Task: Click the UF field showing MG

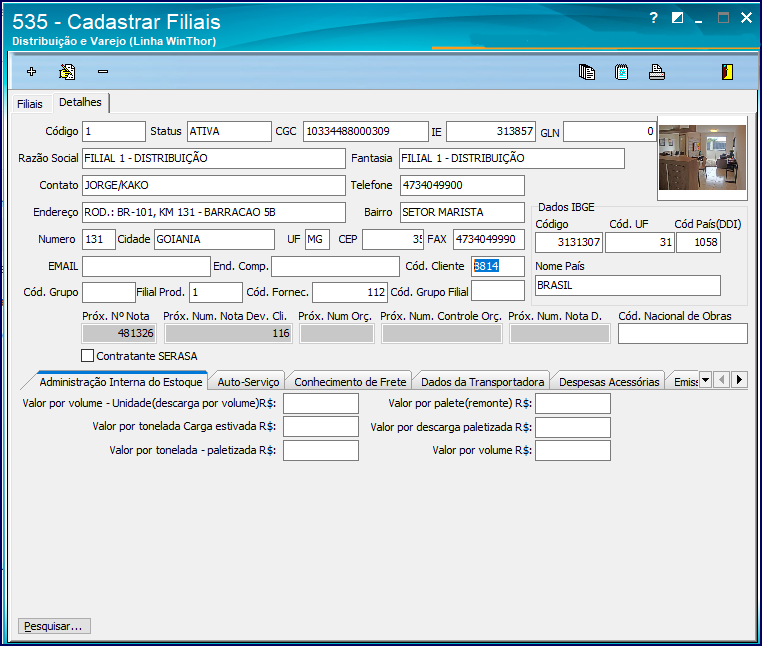Action: tap(317, 239)
